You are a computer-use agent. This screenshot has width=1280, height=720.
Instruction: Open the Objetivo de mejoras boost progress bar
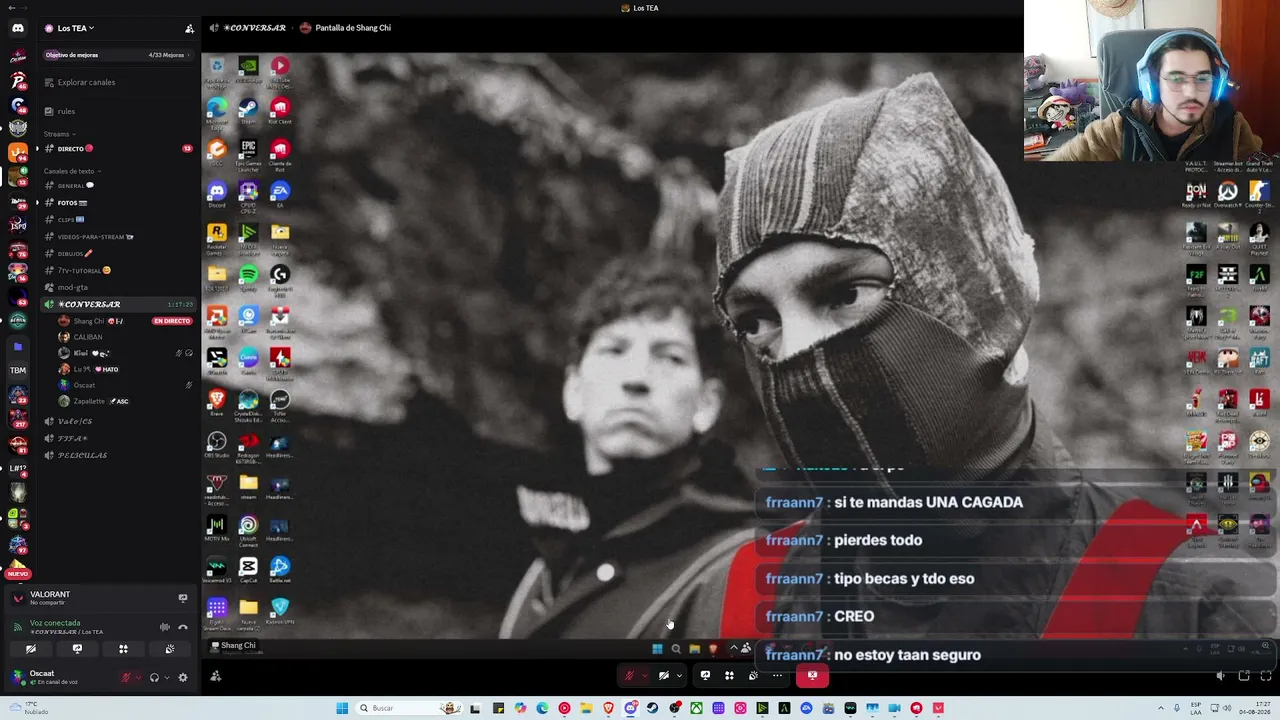pyautogui.click(x=117, y=55)
